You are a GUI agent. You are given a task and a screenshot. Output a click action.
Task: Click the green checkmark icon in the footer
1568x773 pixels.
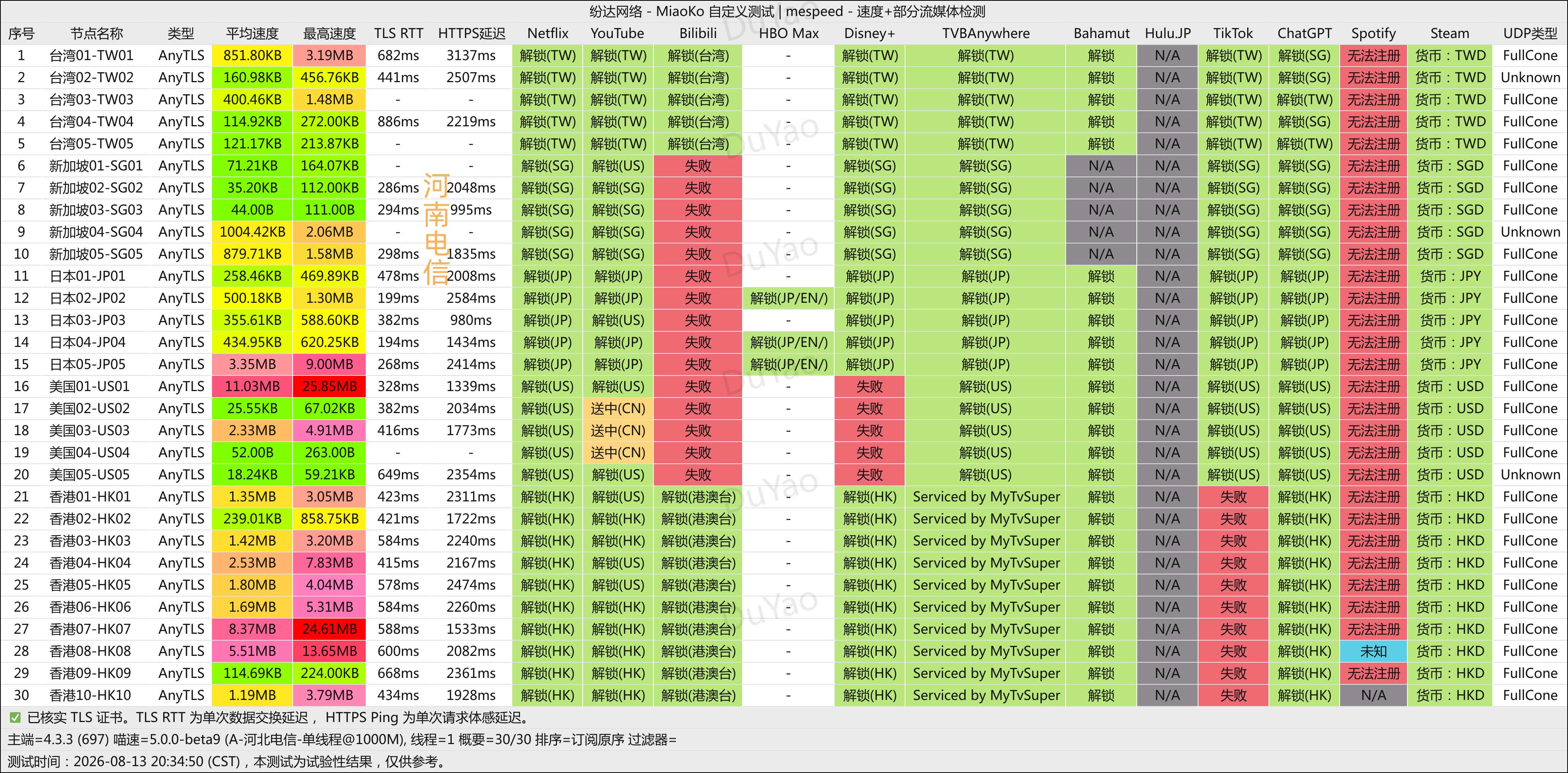point(15,717)
